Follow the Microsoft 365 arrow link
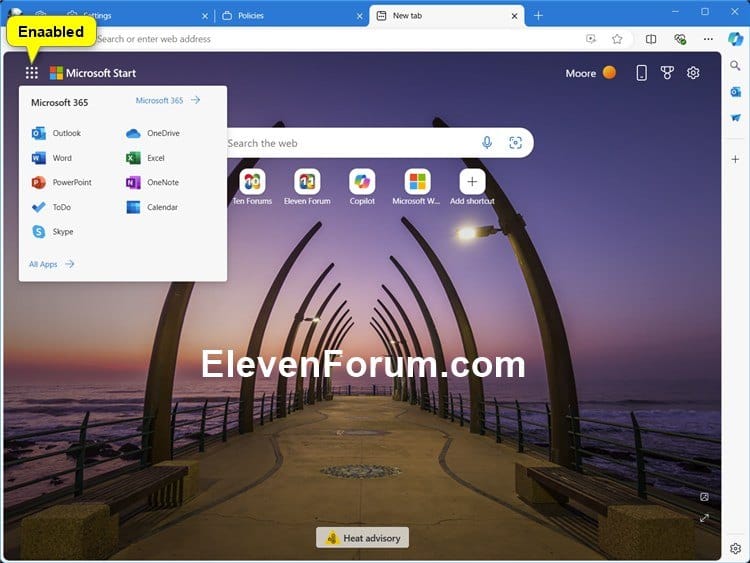 pos(168,100)
